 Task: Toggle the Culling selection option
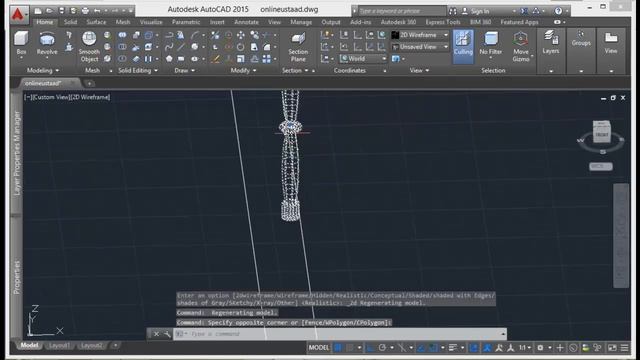463,46
